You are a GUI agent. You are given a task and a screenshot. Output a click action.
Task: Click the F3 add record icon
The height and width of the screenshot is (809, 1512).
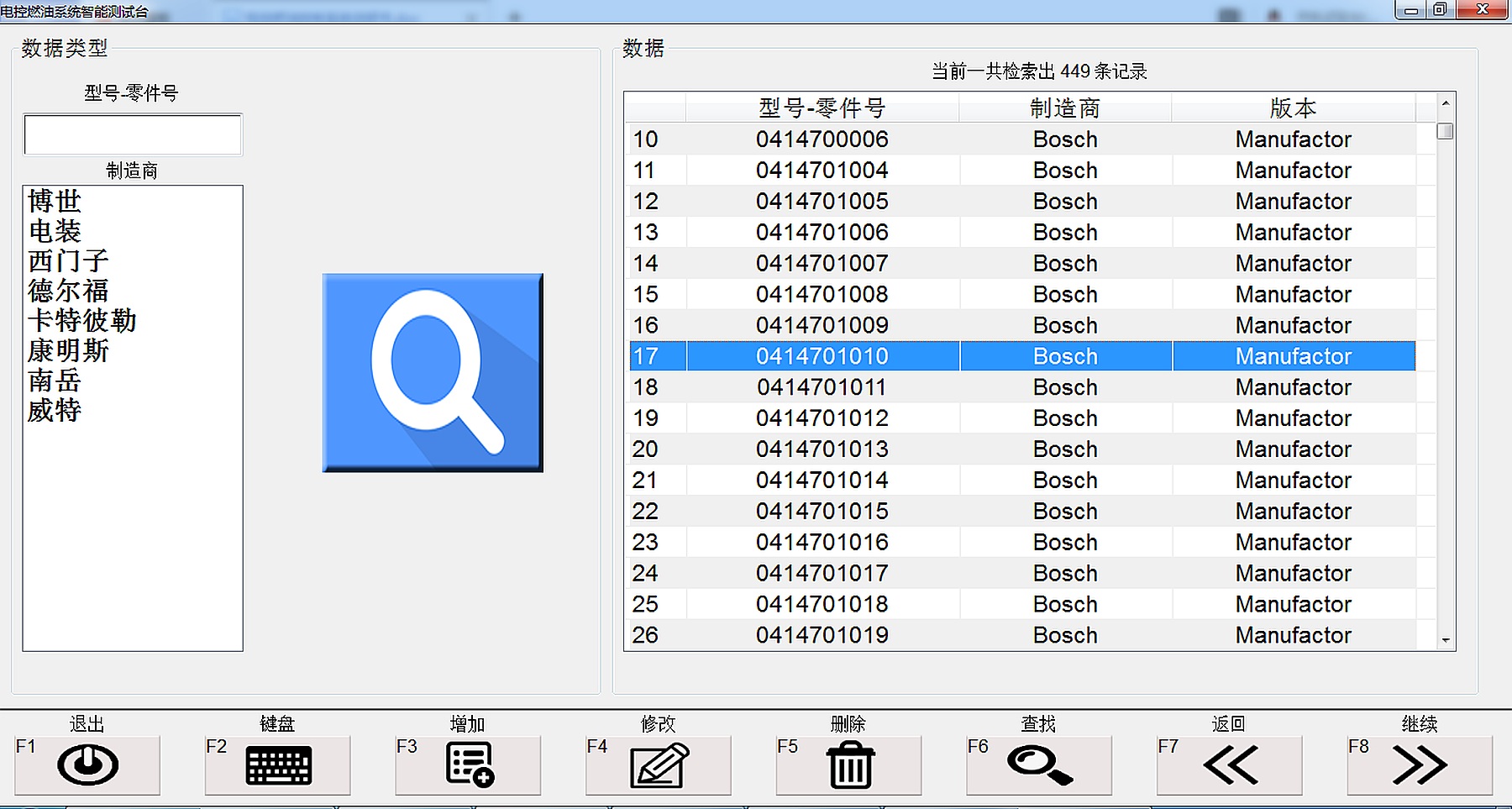coord(470,764)
